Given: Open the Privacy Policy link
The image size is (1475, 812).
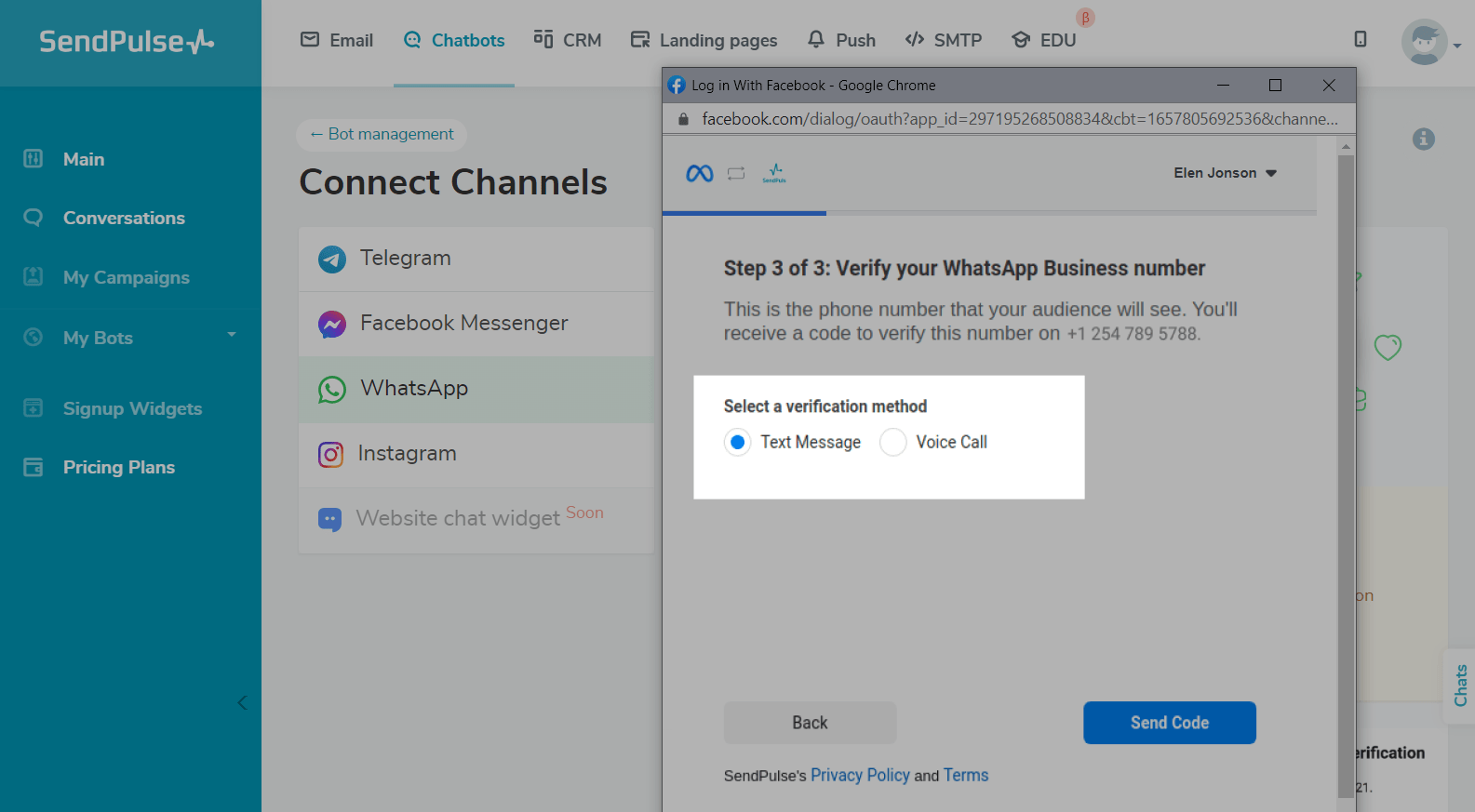Looking at the screenshot, I should [x=860, y=775].
